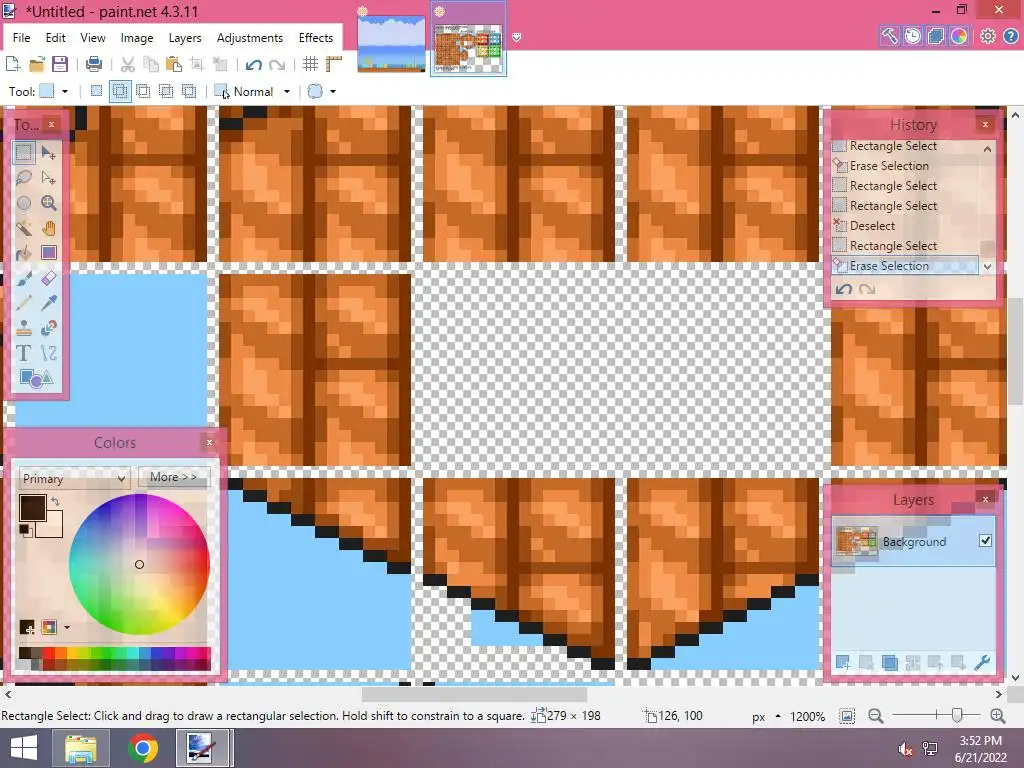This screenshot has height=768, width=1024.
Task: Open the Image menu
Action: pyautogui.click(x=137, y=38)
